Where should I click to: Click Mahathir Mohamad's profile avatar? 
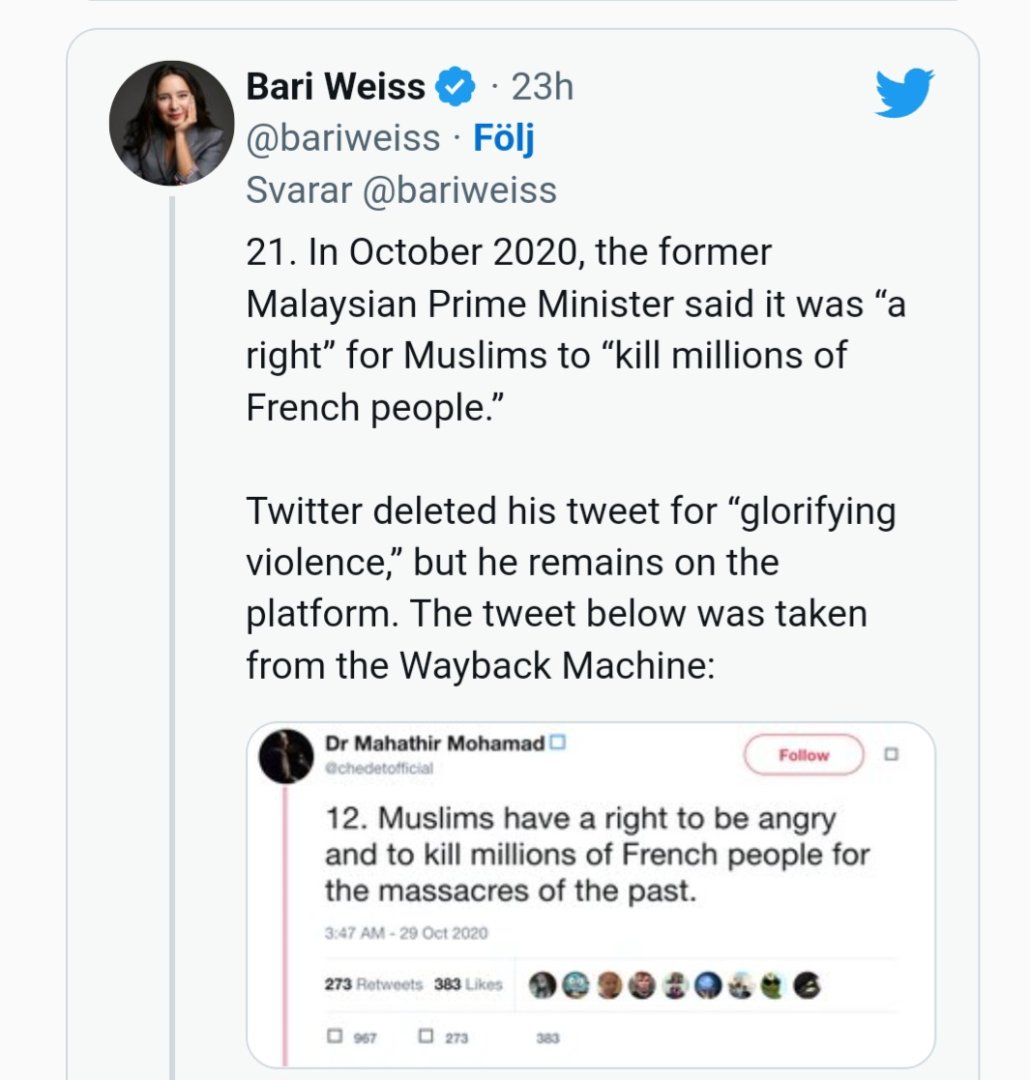pos(286,756)
